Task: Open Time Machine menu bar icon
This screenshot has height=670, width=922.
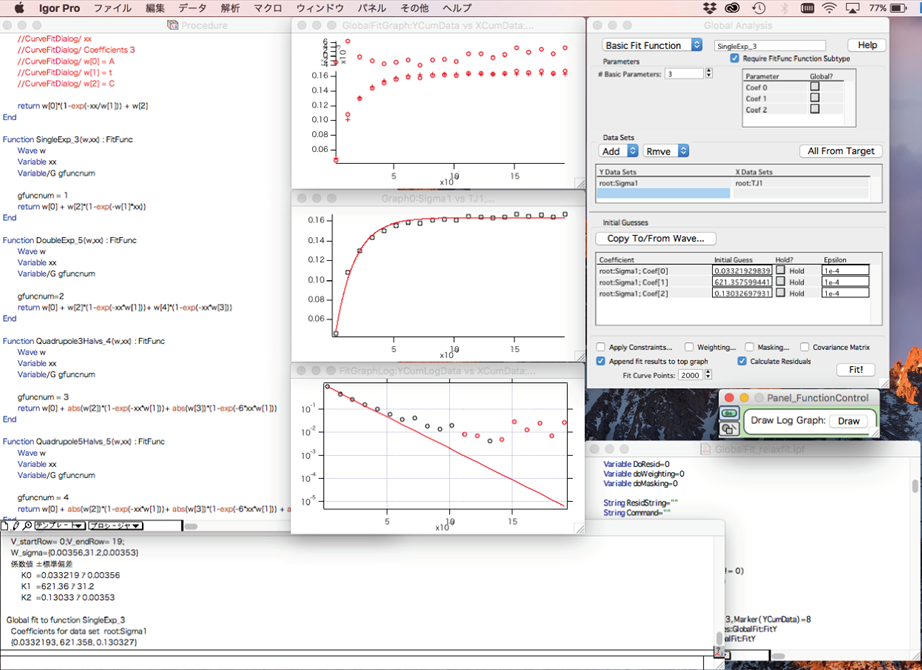Action: click(758, 8)
